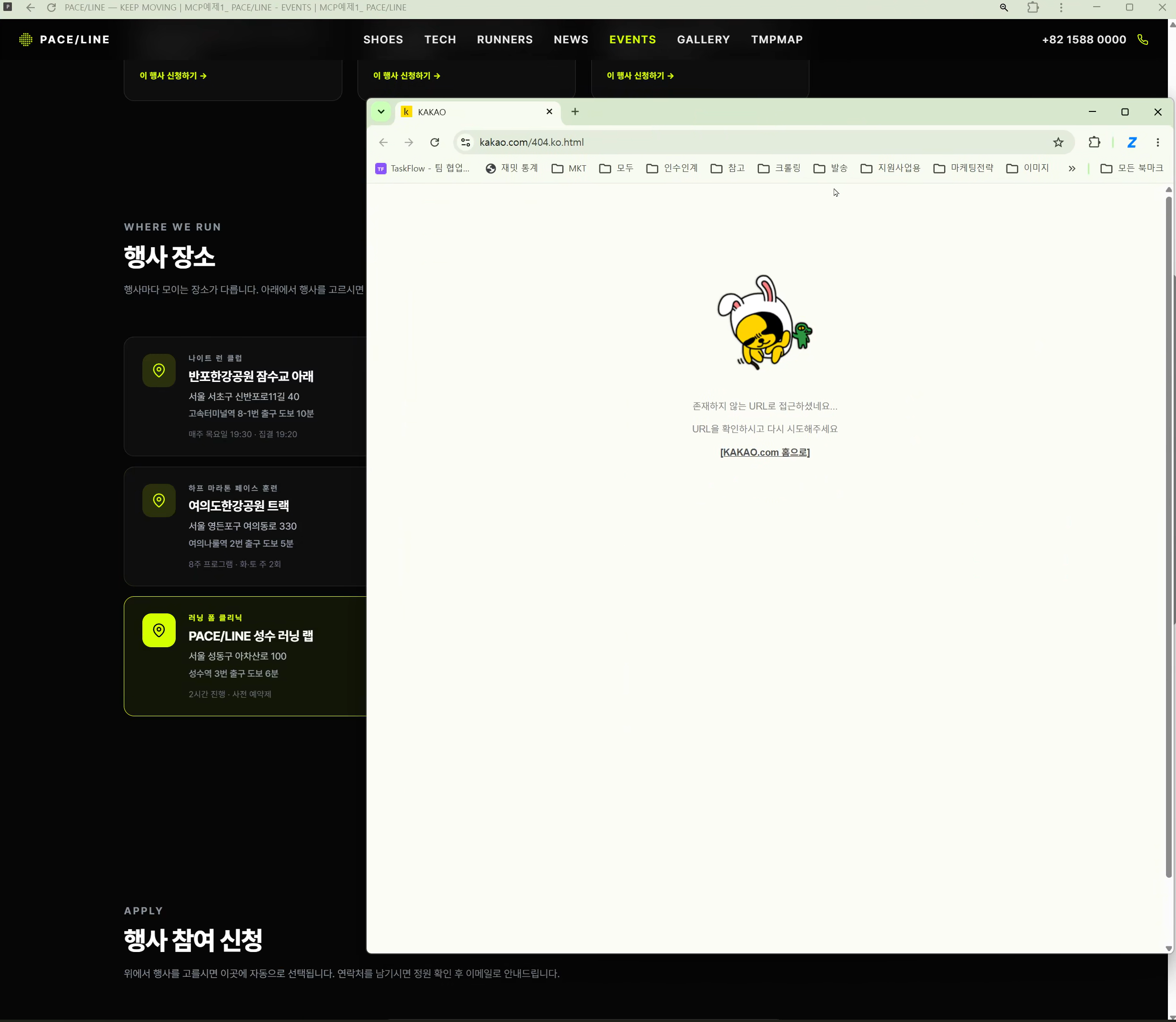The height and width of the screenshot is (1022, 1176).
Task: Click the blue Z extension icon
Action: [1132, 142]
